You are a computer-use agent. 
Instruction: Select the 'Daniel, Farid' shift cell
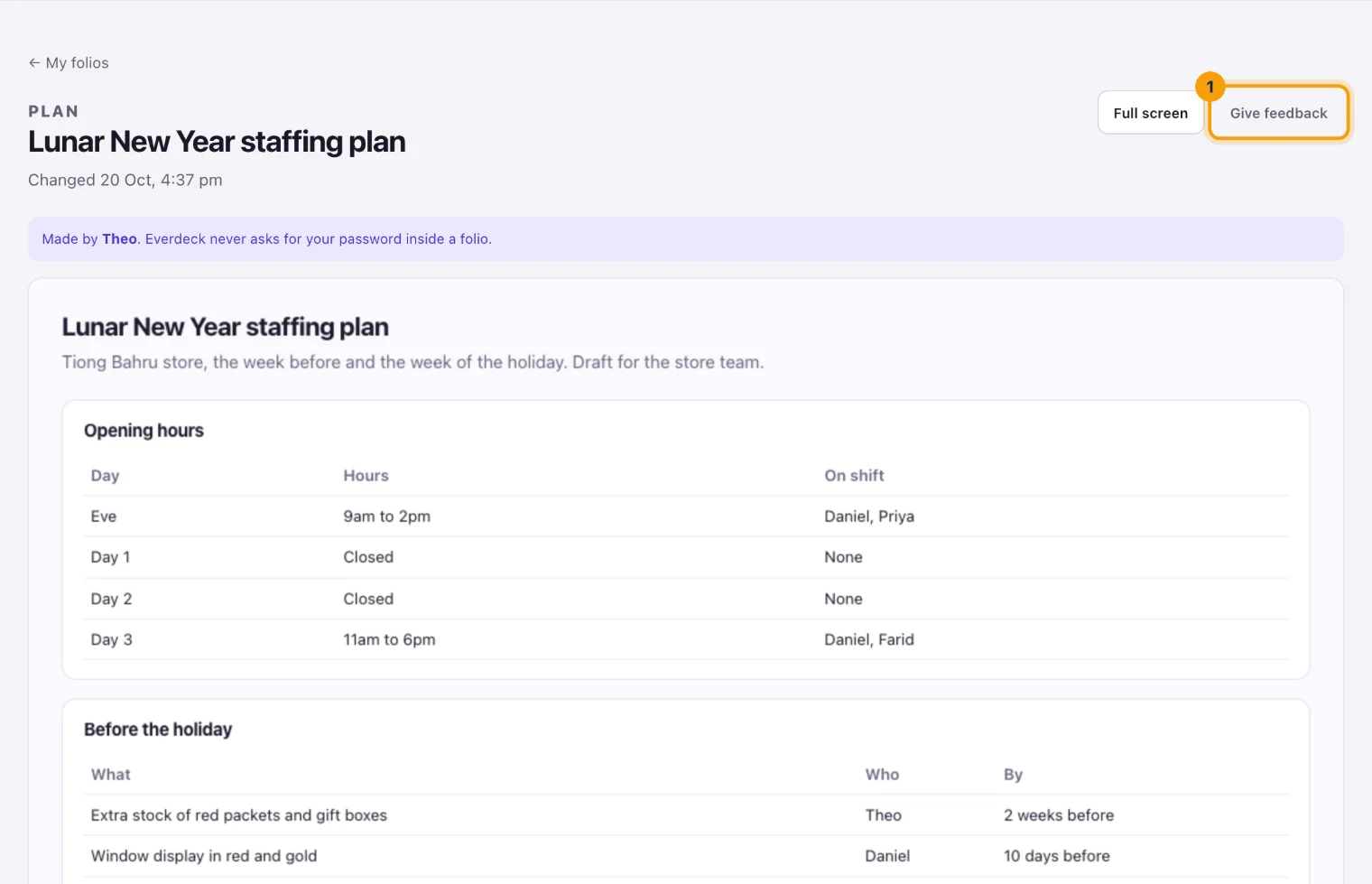tap(869, 639)
